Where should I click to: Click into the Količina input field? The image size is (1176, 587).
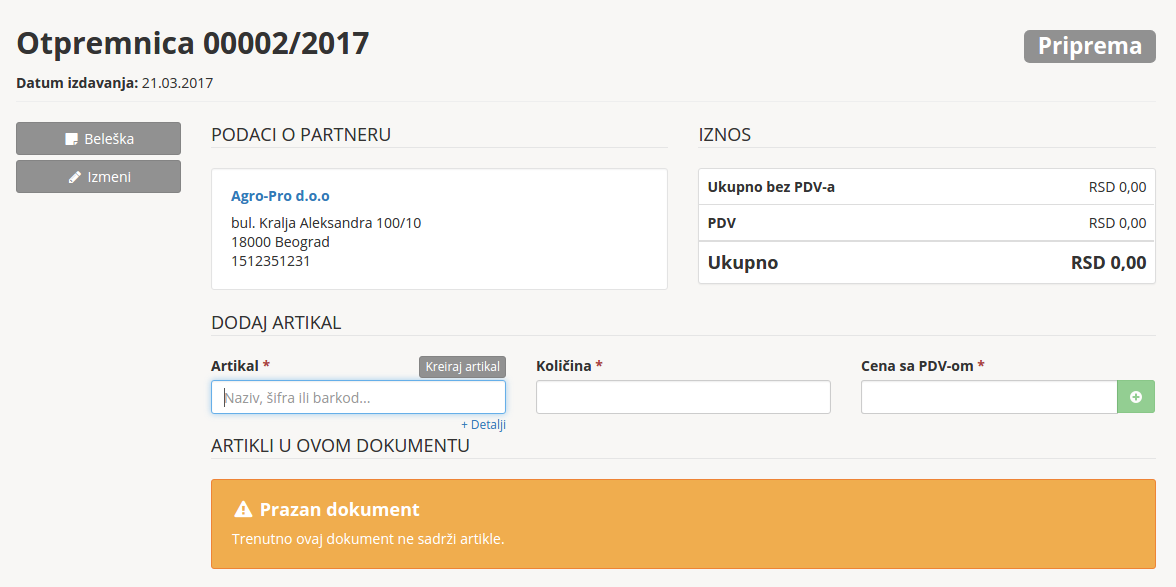click(683, 397)
